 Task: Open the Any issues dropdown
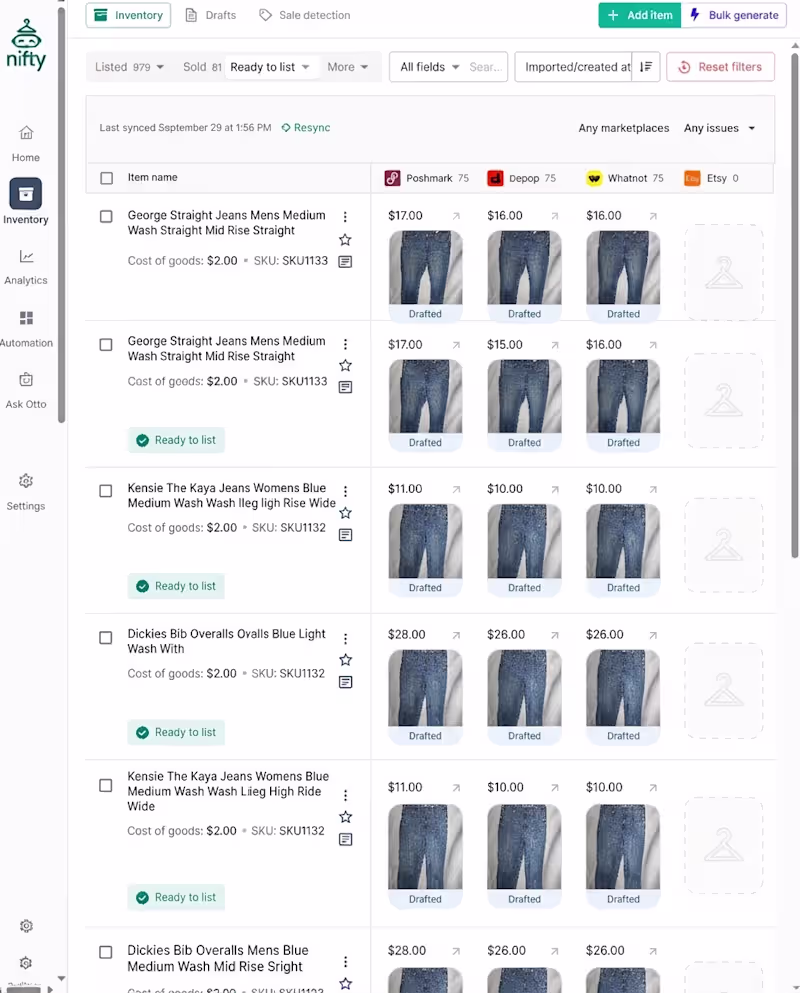pos(720,128)
